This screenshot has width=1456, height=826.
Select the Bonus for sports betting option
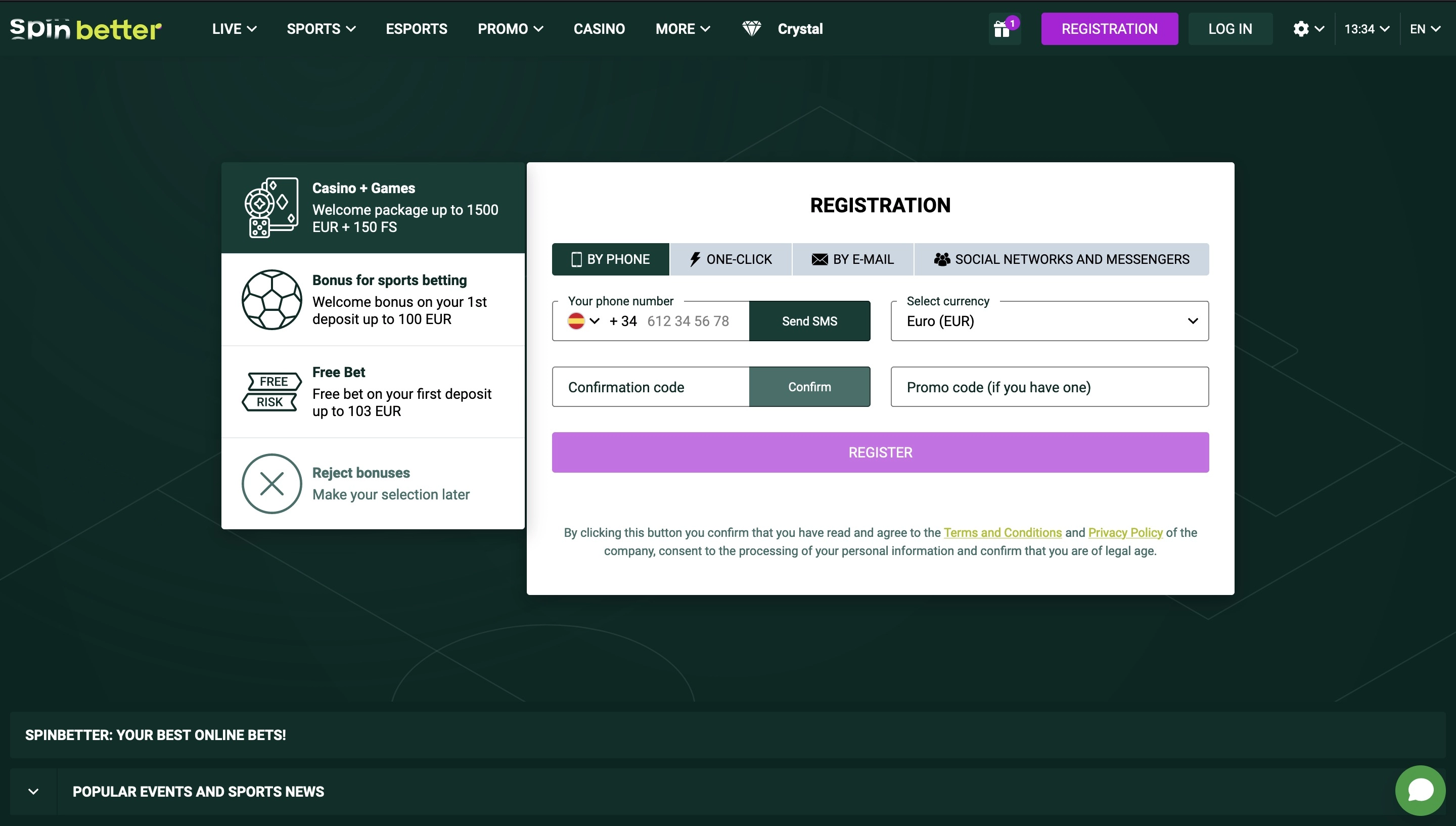coord(373,300)
